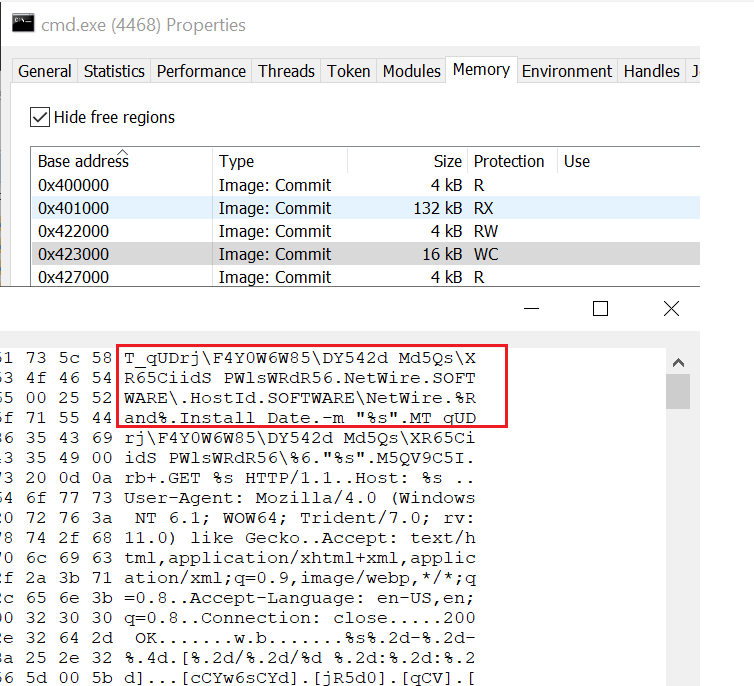754x686 pixels.
Task: Click the RX protection cell
Action: (483, 208)
